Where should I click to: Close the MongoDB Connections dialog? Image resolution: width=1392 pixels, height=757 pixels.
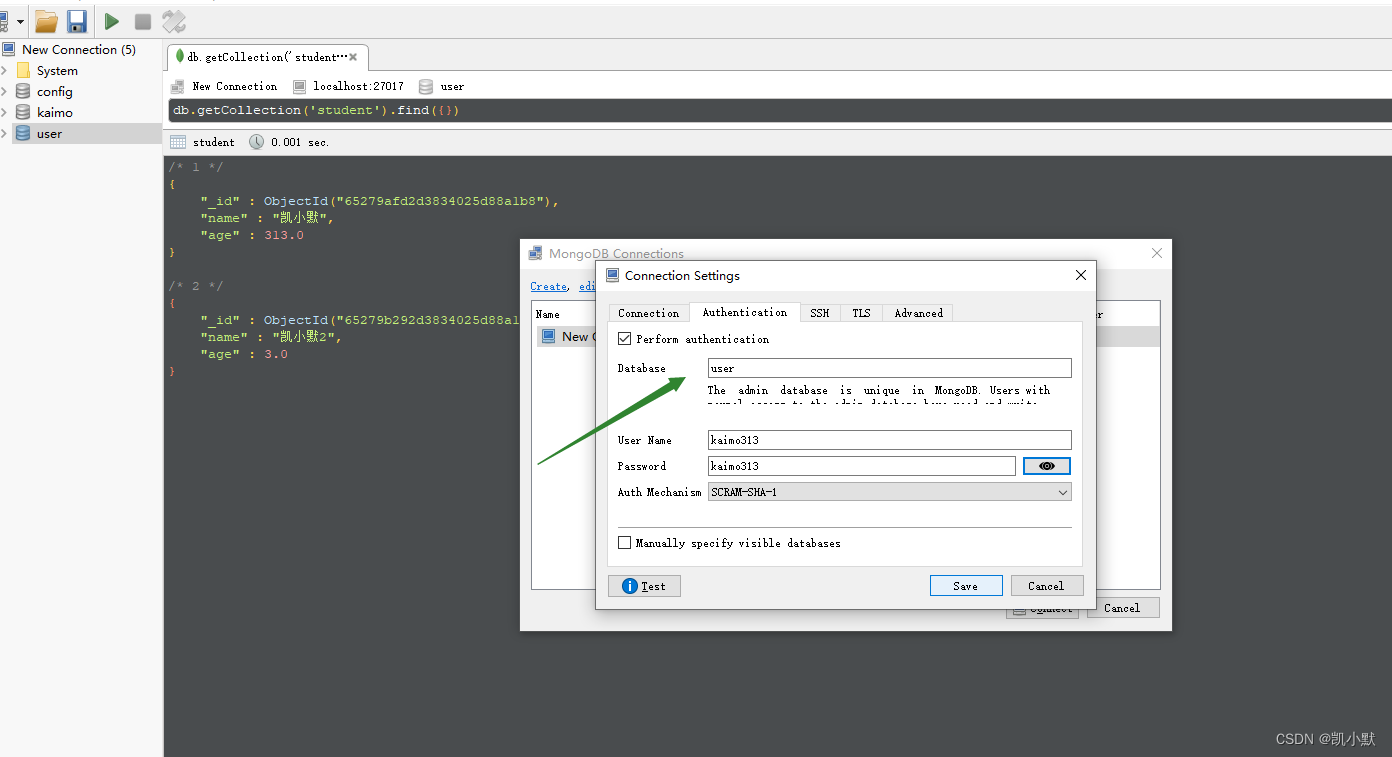(x=1157, y=253)
